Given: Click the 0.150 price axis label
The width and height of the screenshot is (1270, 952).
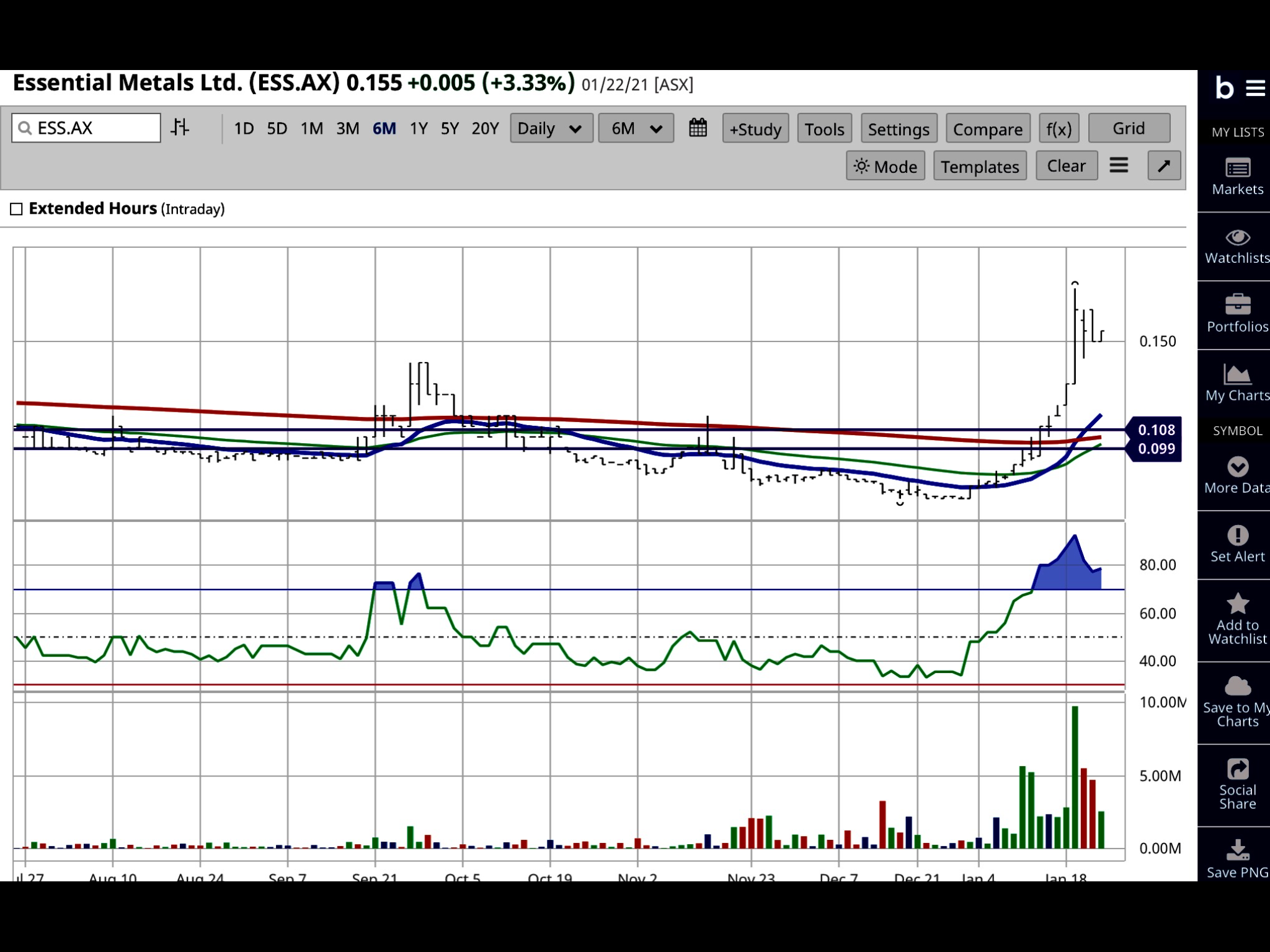Looking at the screenshot, I should point(1157,342).
